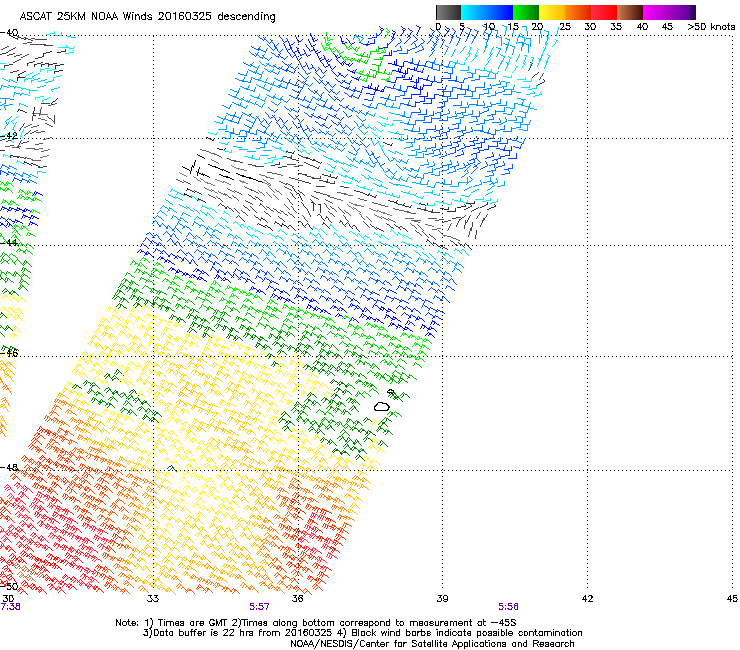
Task: Click the '25' legend scale label
Action: click(564, 27)
